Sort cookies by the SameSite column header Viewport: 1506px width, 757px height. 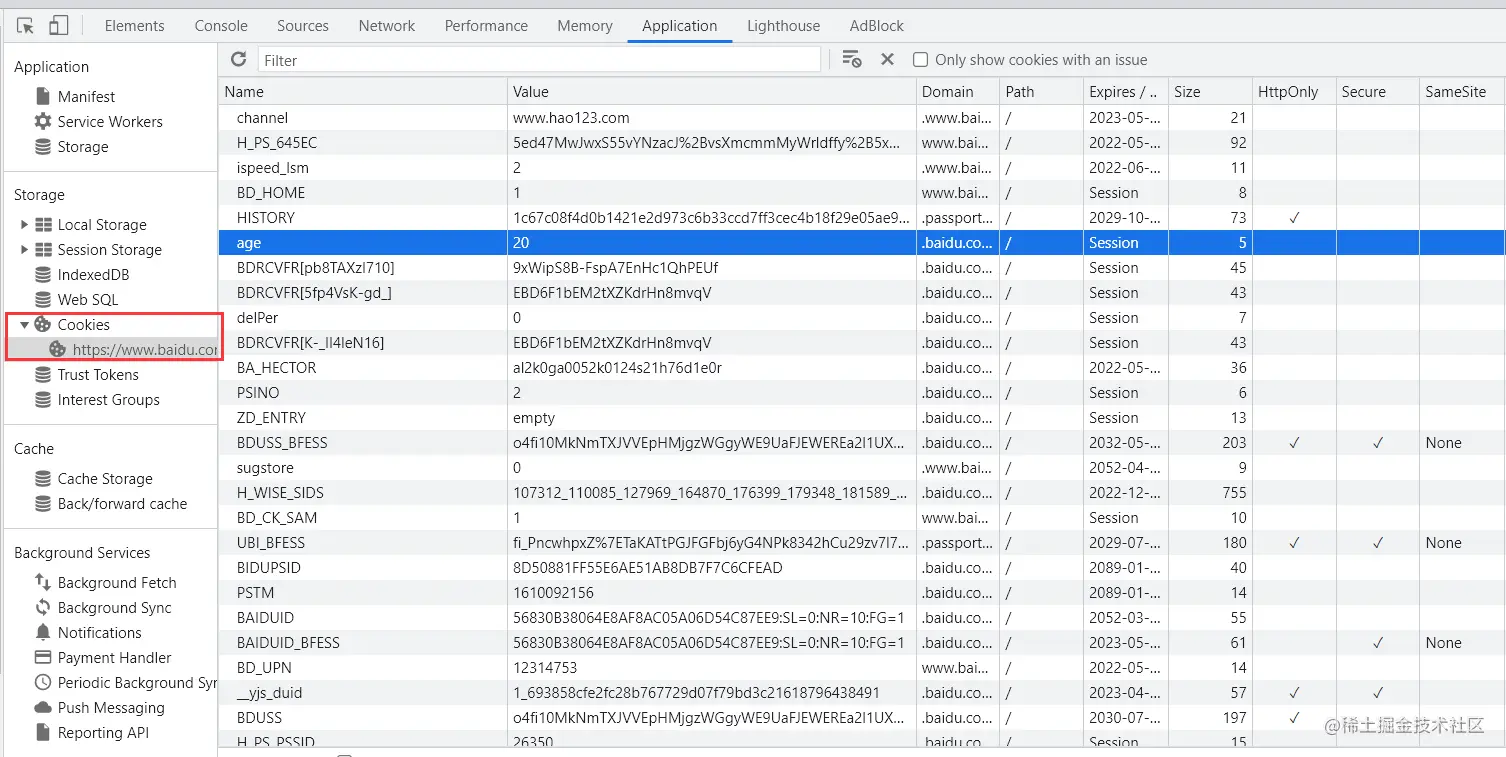click(1462, 92)
